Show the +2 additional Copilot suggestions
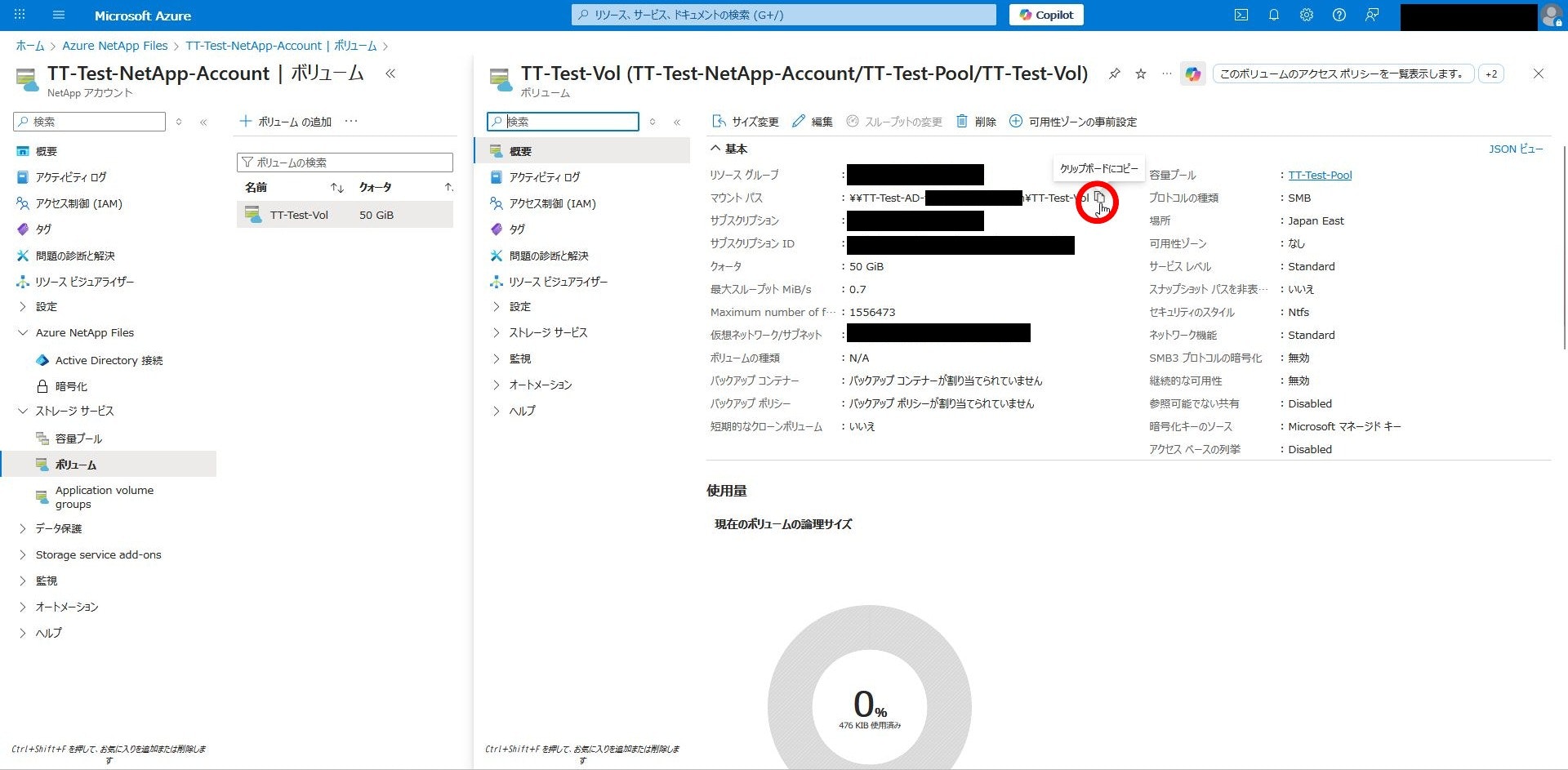This screenshot has width=1568, height=770. point(1491,74)
